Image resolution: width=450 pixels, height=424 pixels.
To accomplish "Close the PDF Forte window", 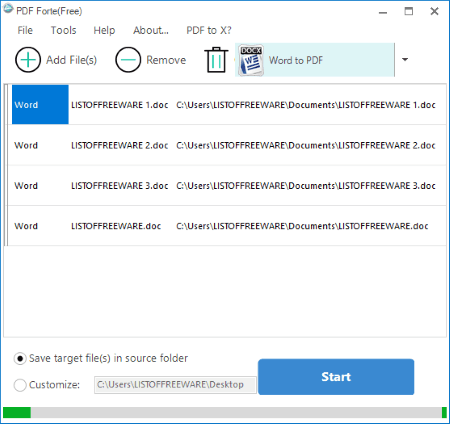I will (434, 11).
